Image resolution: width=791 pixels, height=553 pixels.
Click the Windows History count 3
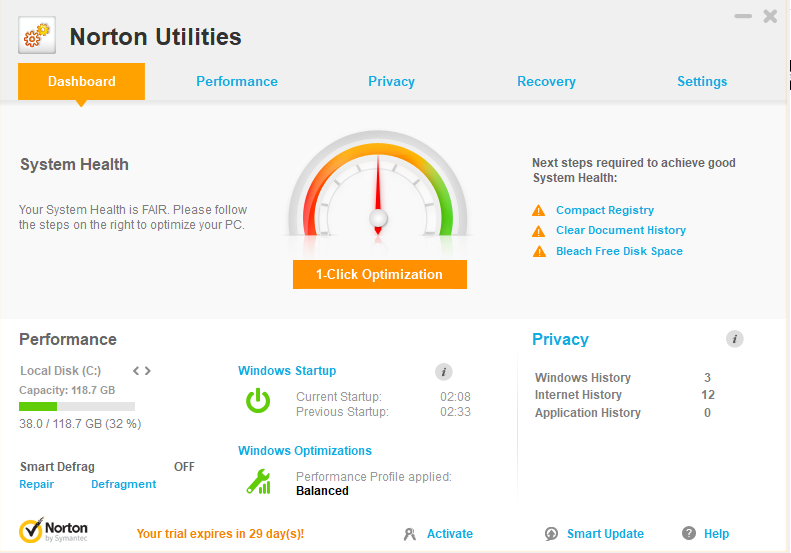tap(707, 377)
